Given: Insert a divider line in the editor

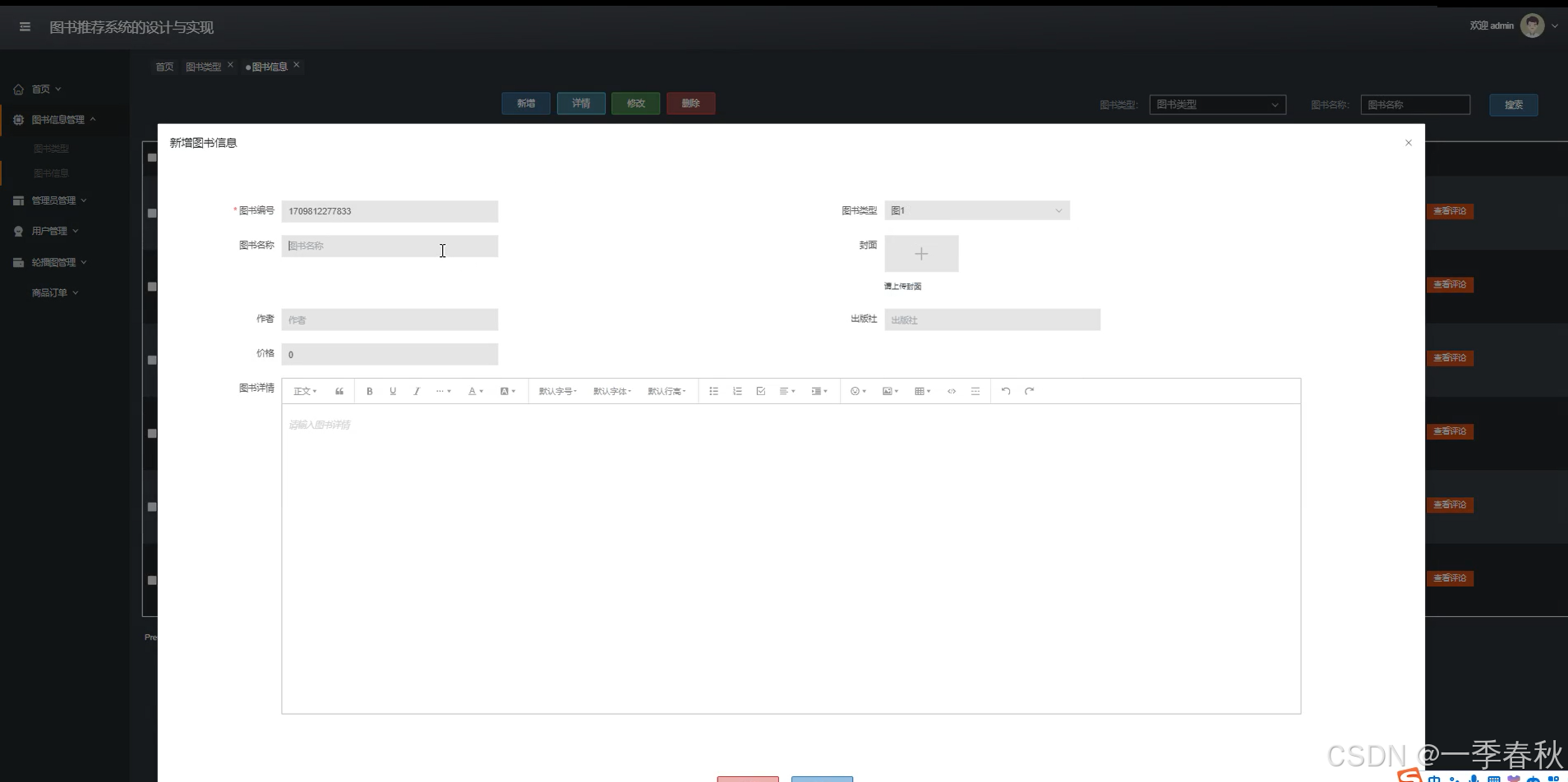Looking at the screenshot, I should 975,391.
